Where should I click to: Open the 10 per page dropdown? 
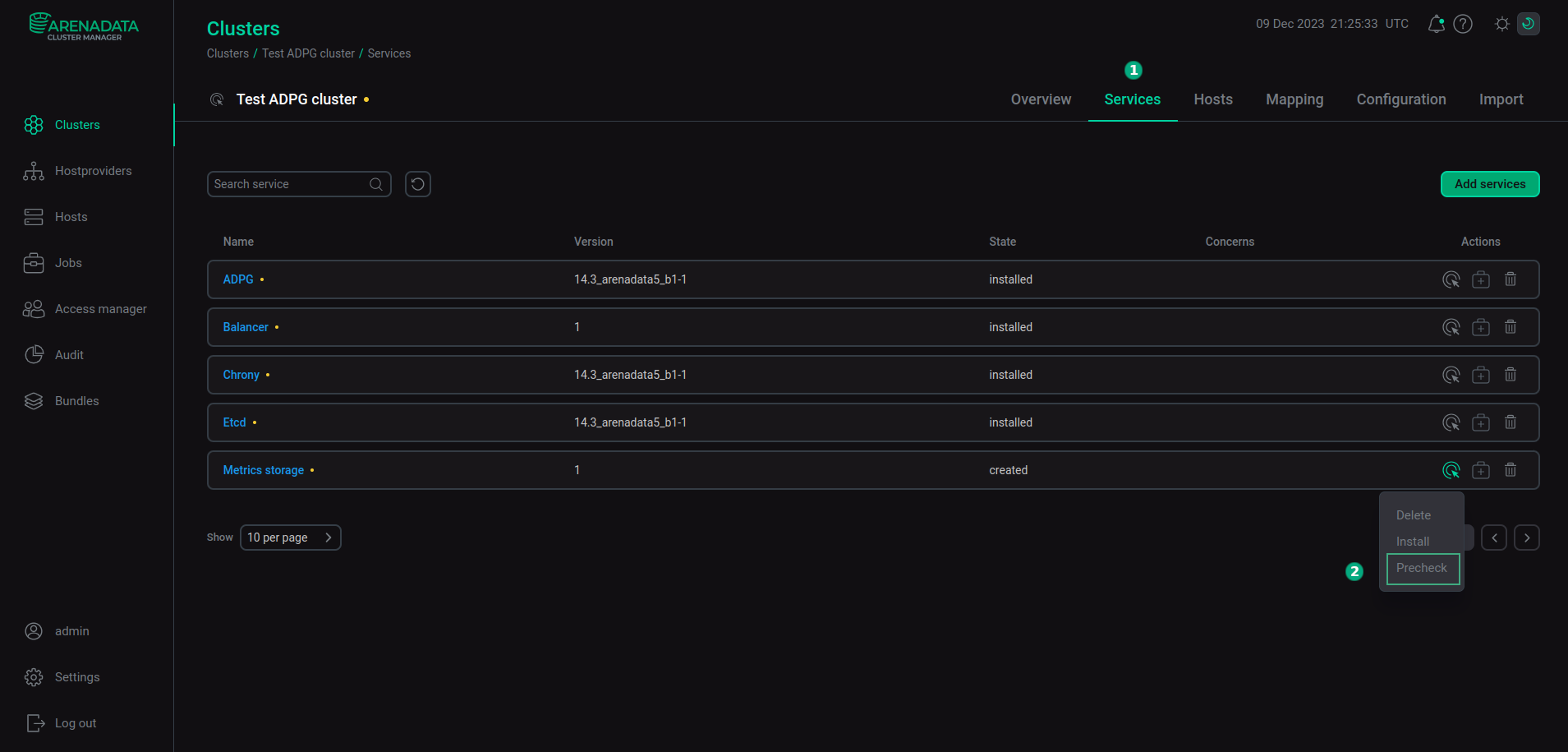tap(291, 537)
